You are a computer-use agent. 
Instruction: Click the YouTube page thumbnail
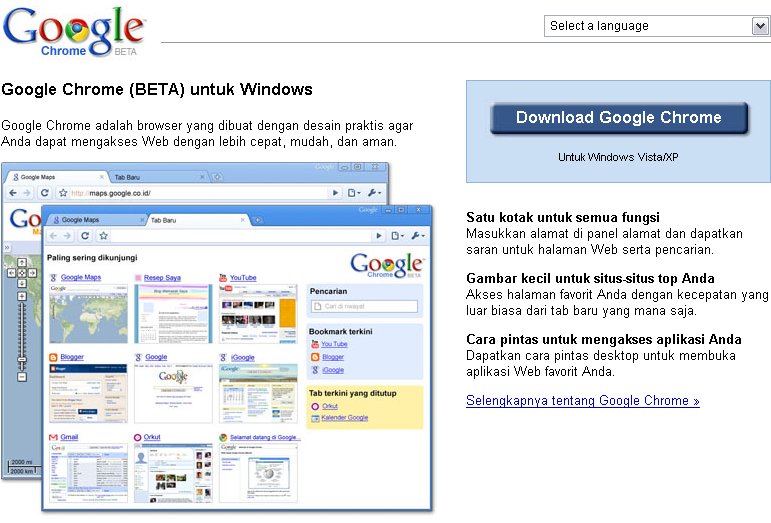click(258, 314)
